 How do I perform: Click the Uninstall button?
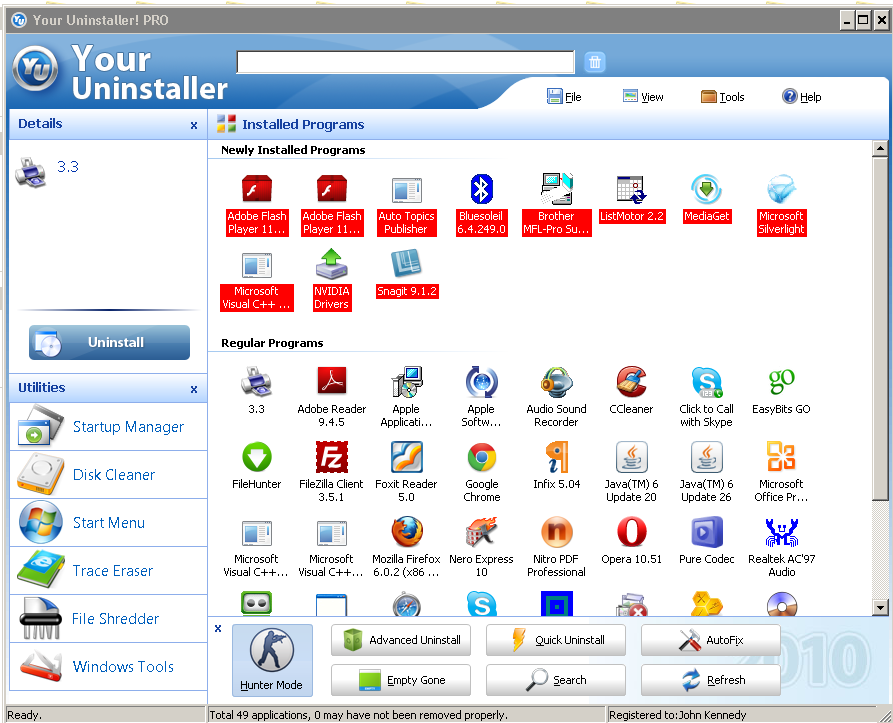pos(109,342)
